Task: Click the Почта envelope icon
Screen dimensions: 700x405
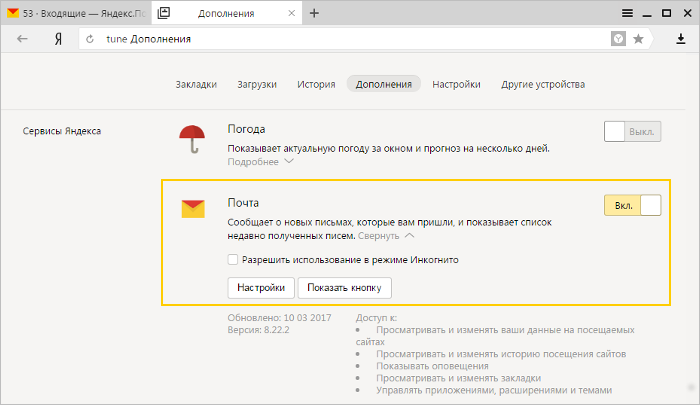Action: (x=193, y=209)
